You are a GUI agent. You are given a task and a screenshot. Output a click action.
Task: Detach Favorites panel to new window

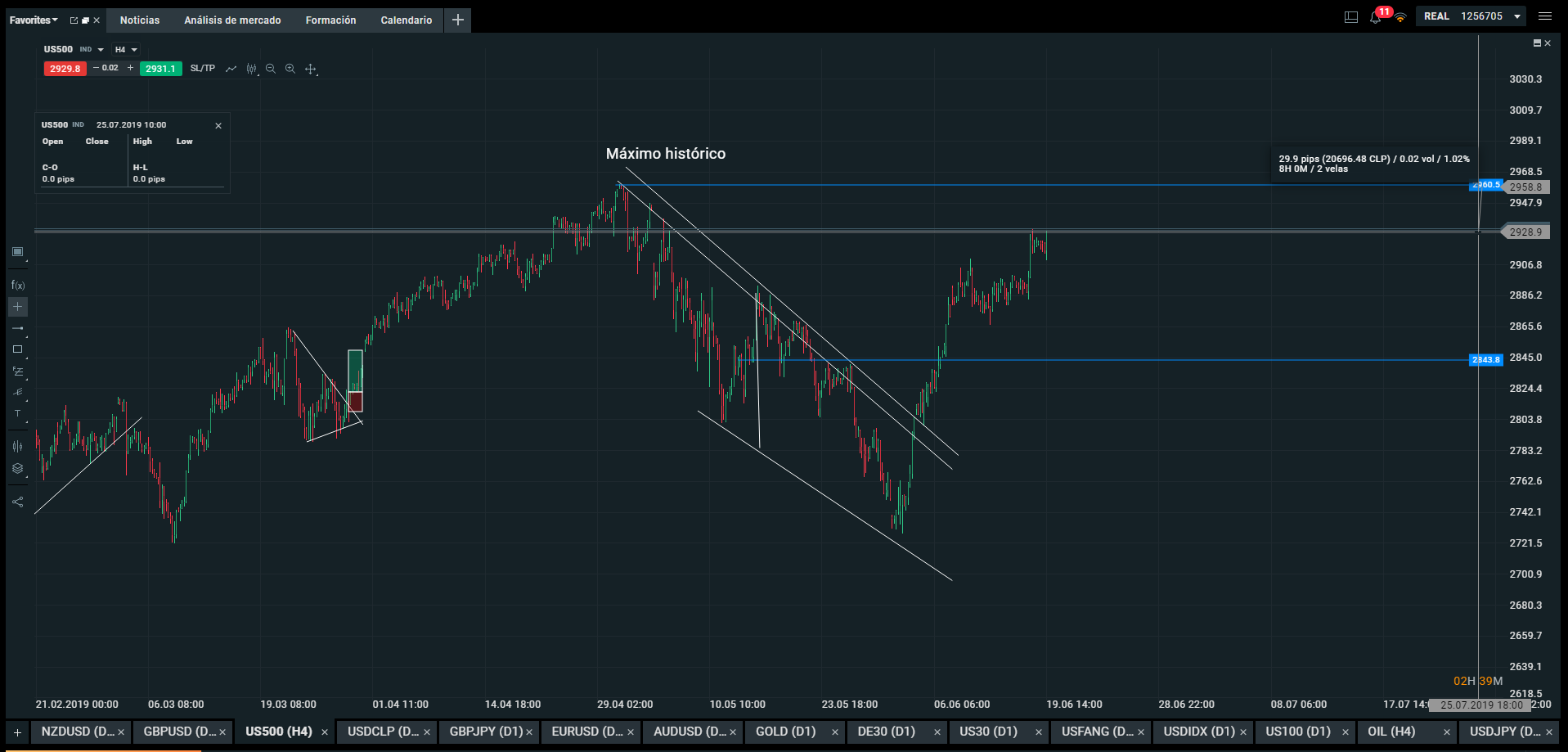pos(74,20)
